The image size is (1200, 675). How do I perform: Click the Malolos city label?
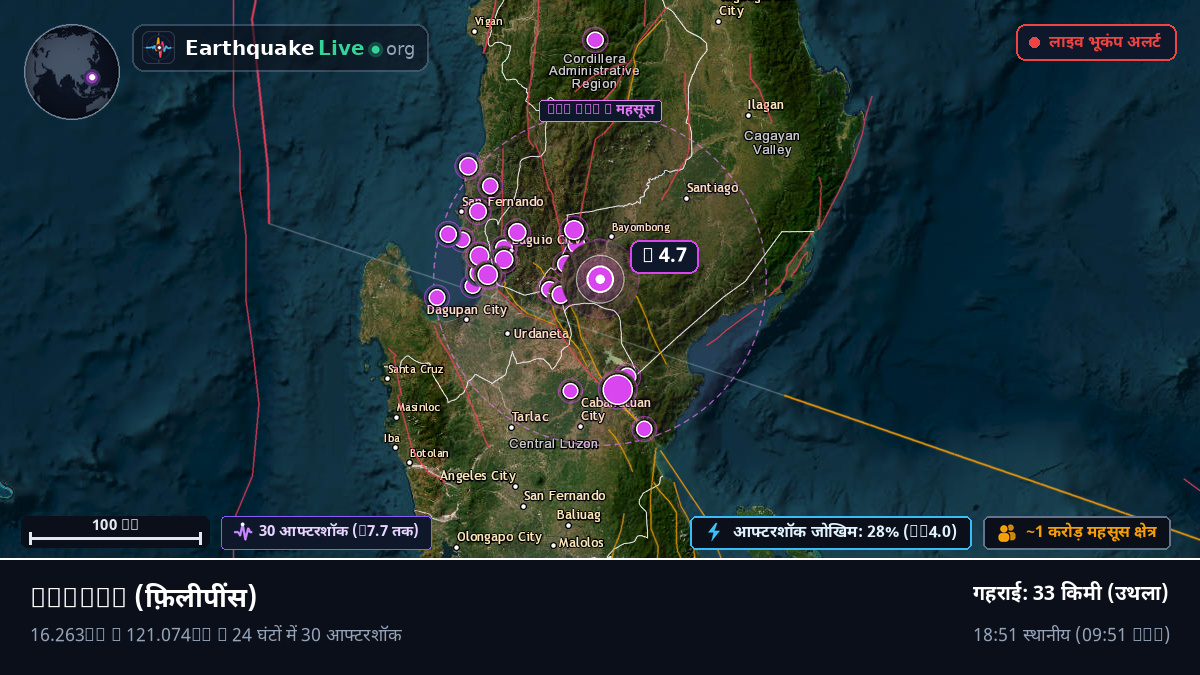point(580,543)
